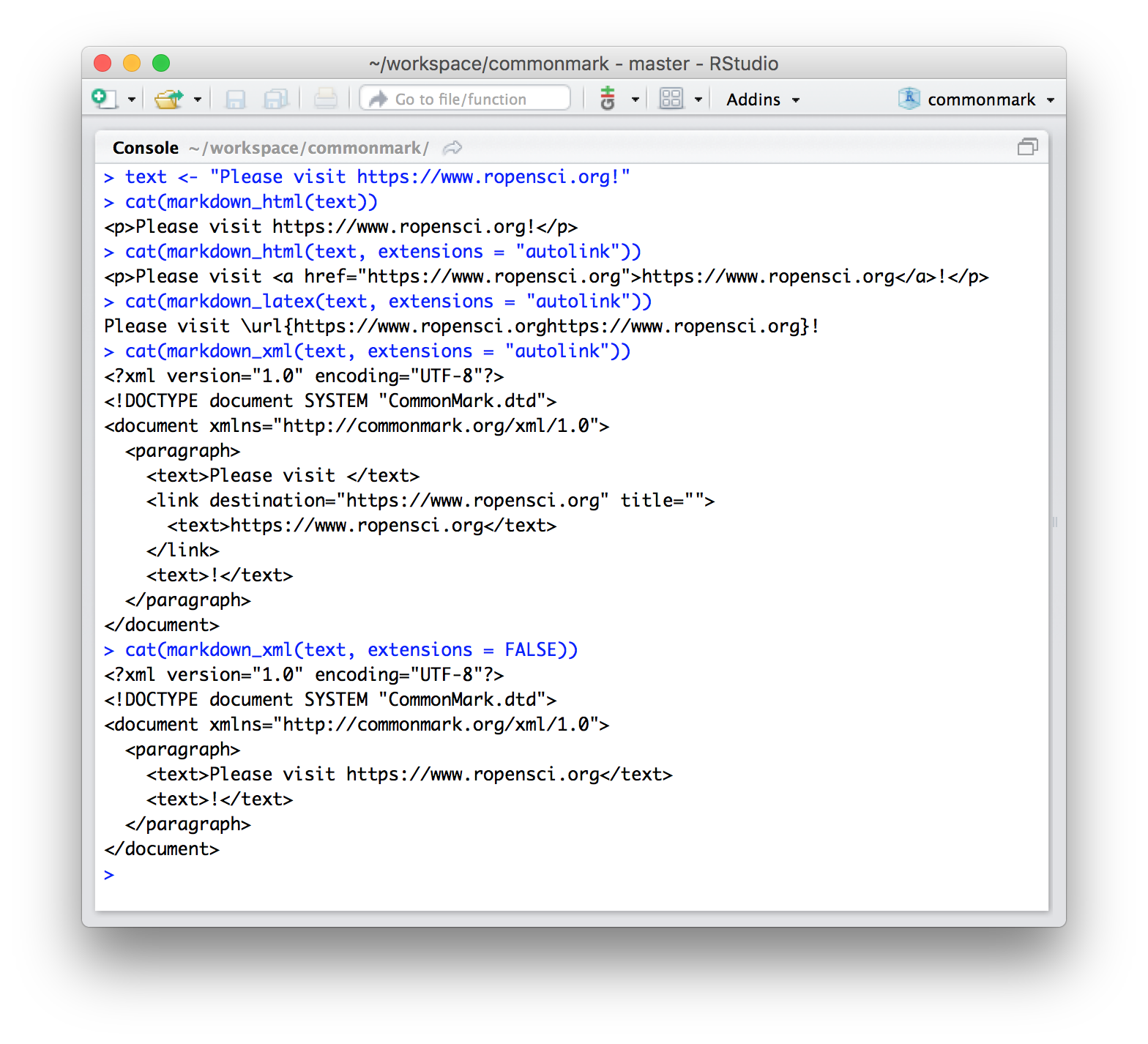Click the Open File folder icon
Image resolution: width=1148 pixels, height=1044 pixels.
pyautogui.click(x=168, y=99)
